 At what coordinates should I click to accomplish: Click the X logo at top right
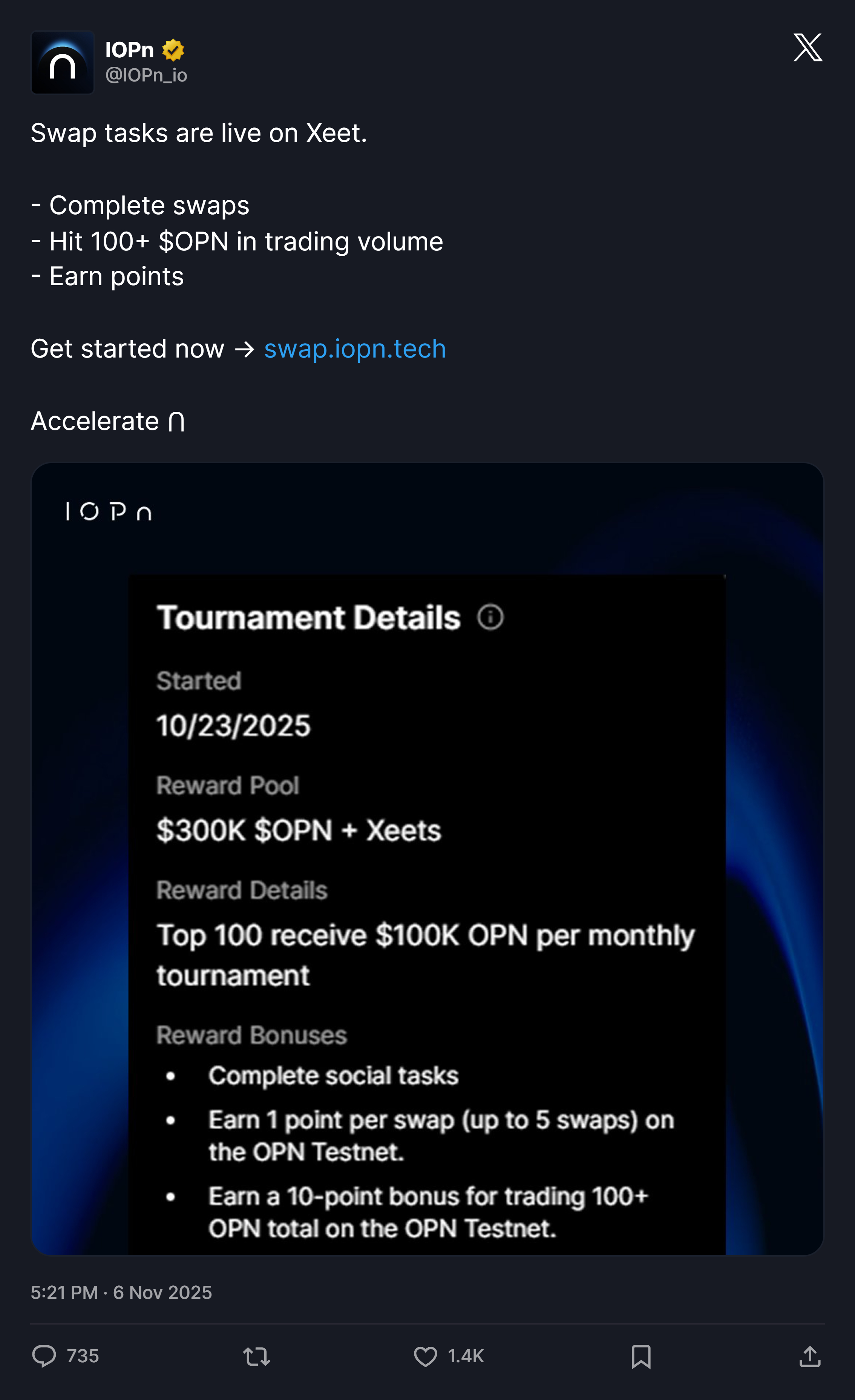(x=808, y=47)
